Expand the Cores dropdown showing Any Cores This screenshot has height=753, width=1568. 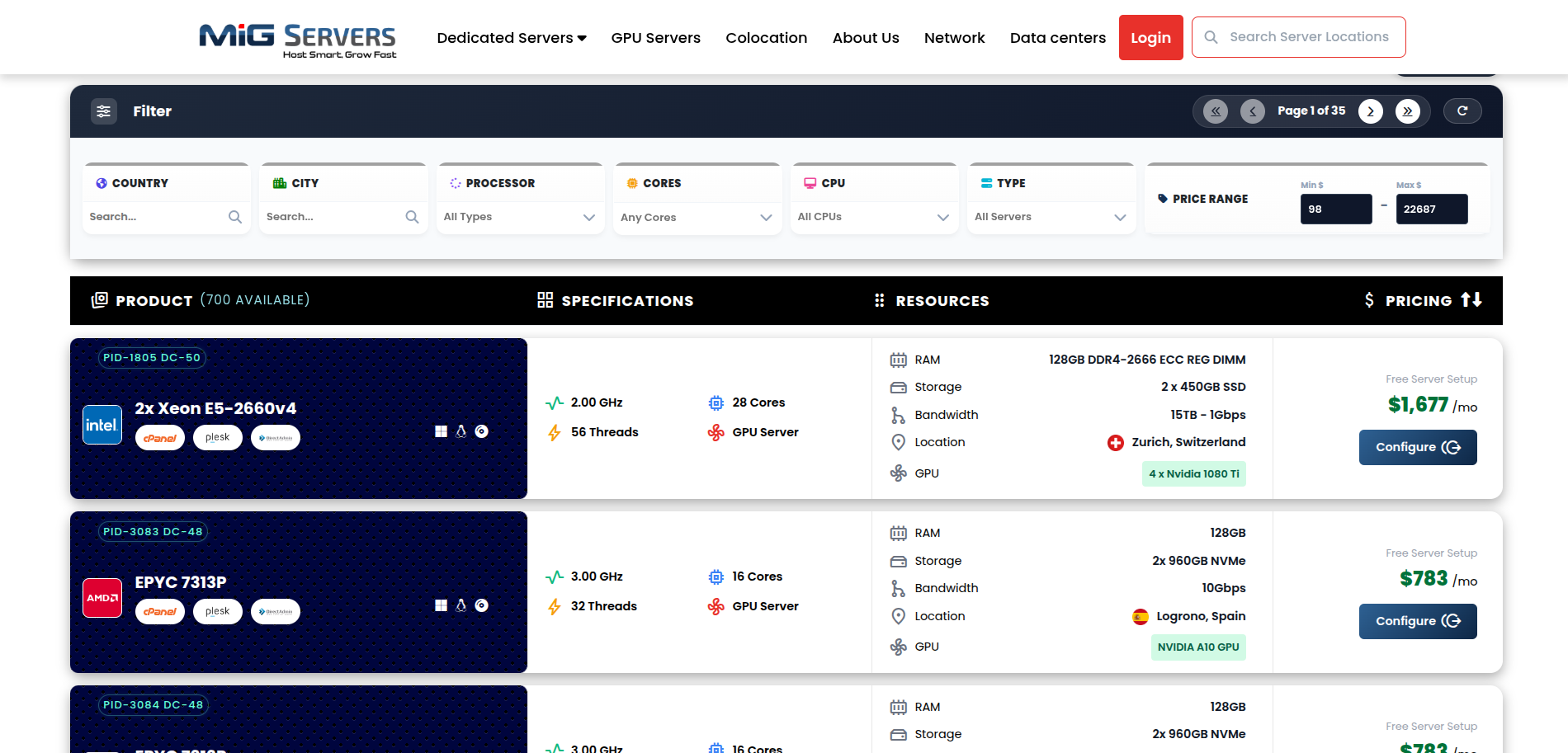[697, 217]
